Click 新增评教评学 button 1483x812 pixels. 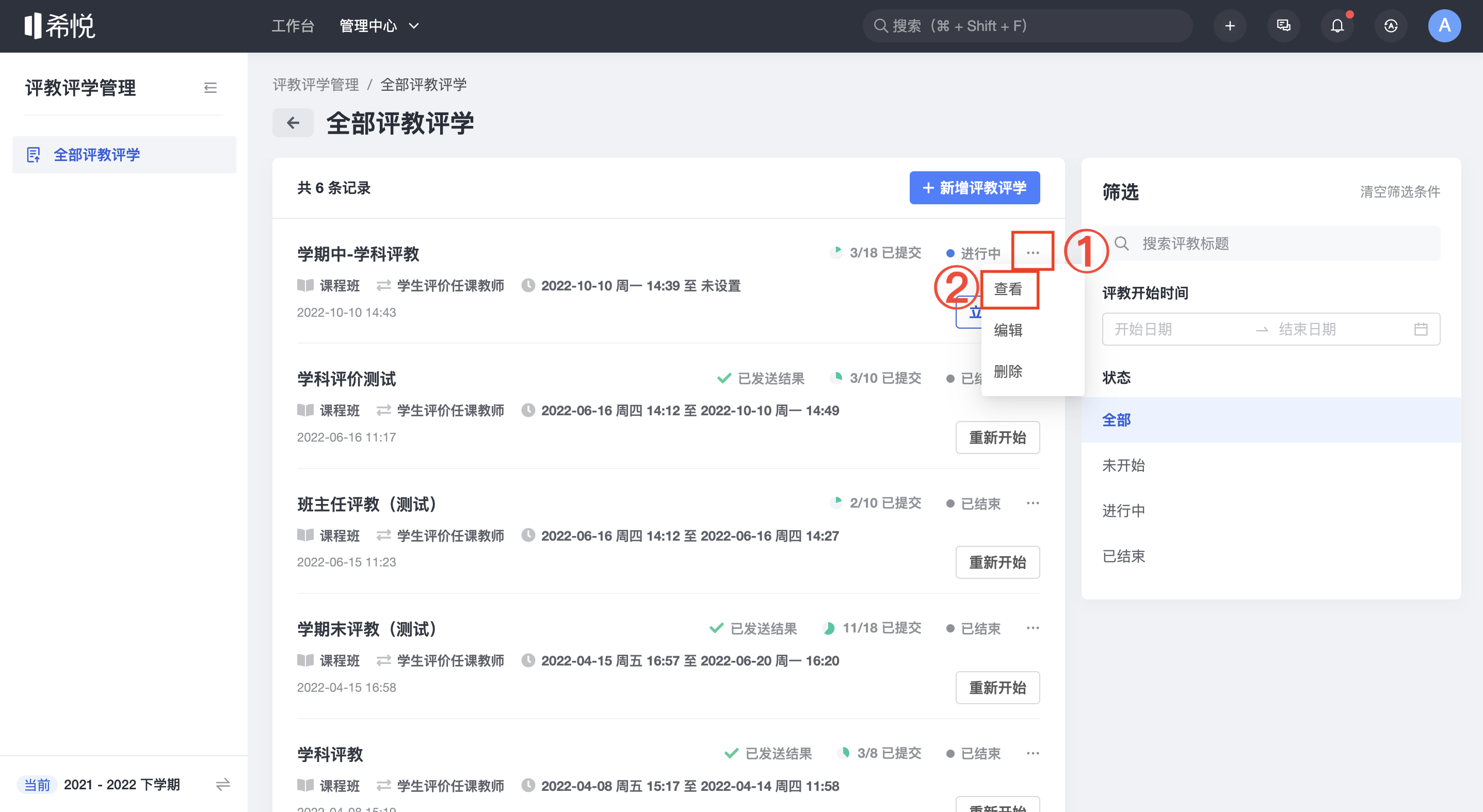(975, 188)
